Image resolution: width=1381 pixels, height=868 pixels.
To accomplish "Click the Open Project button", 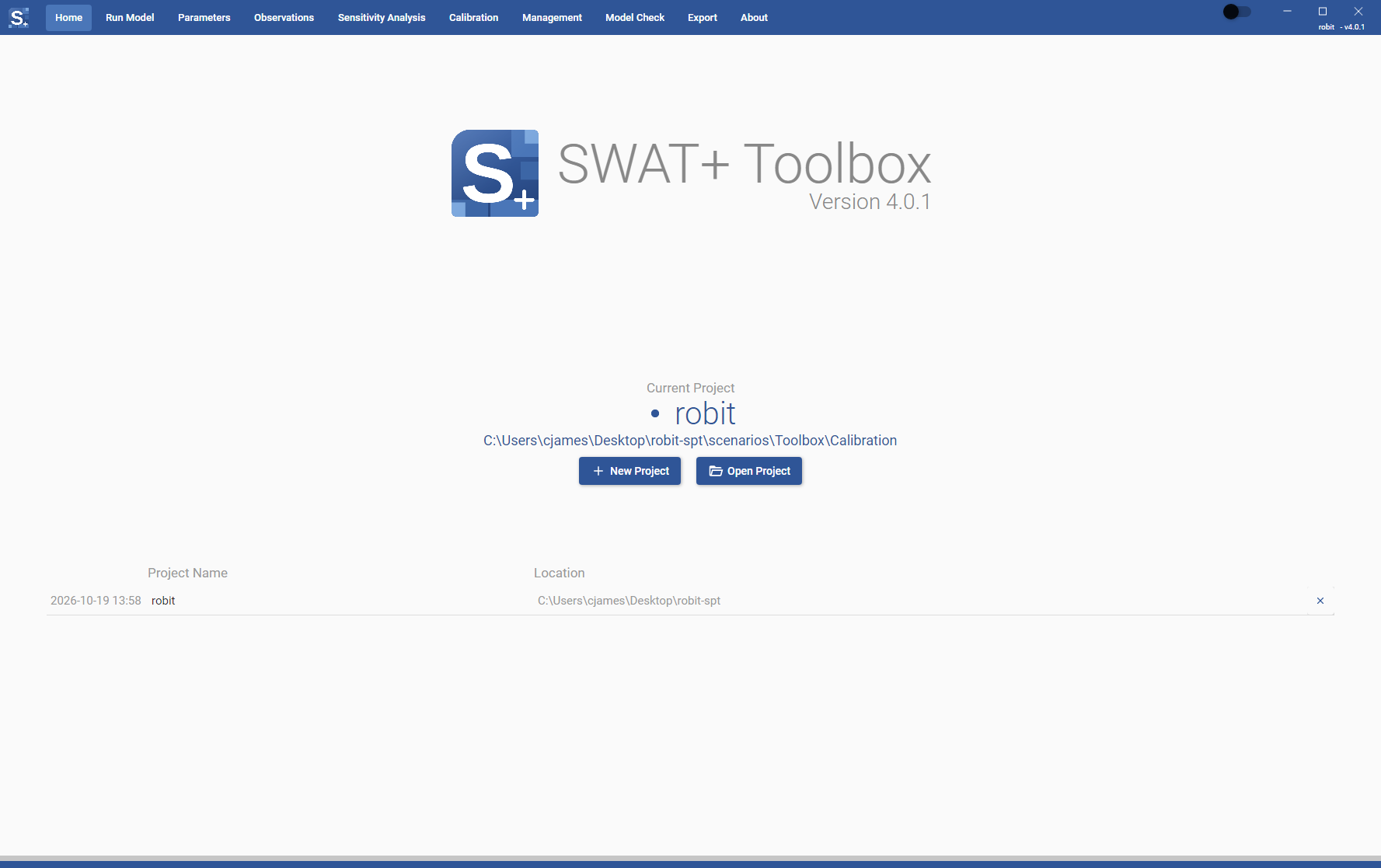I will point(749,471).
